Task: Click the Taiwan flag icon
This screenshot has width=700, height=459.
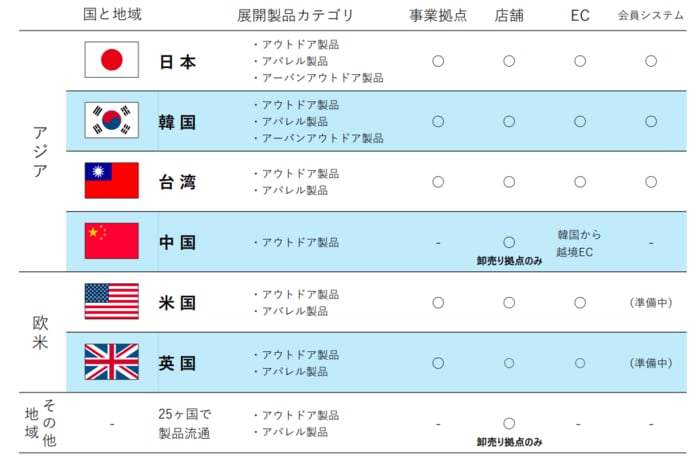Action: pyautogui.click(x=111, y=181)
